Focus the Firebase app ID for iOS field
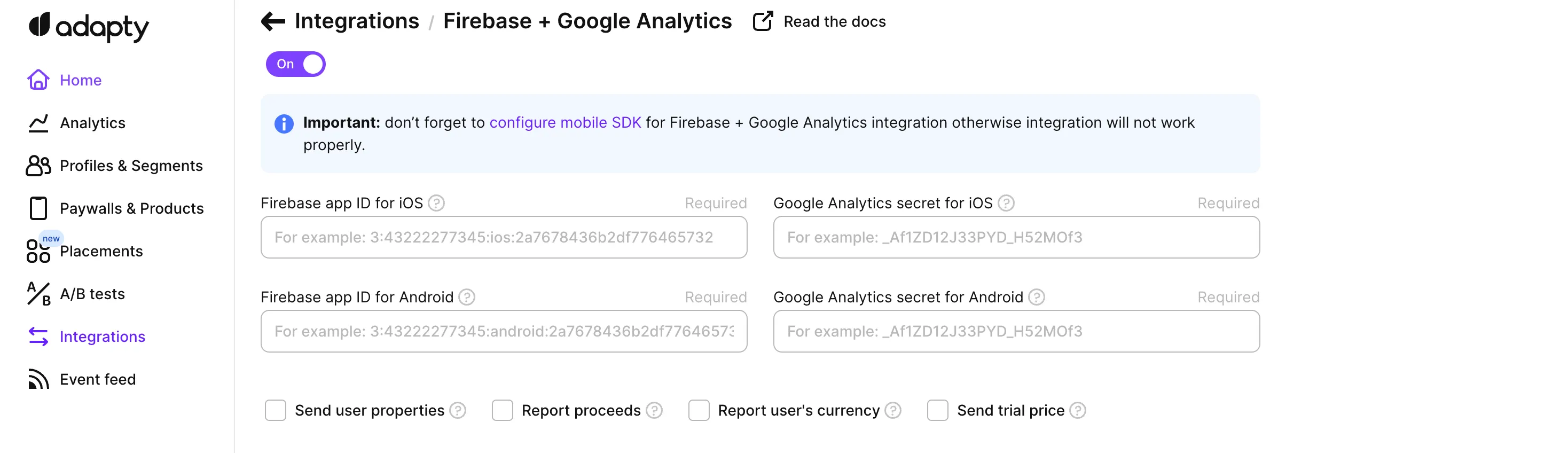1568x453 pixels. point(504,238)
